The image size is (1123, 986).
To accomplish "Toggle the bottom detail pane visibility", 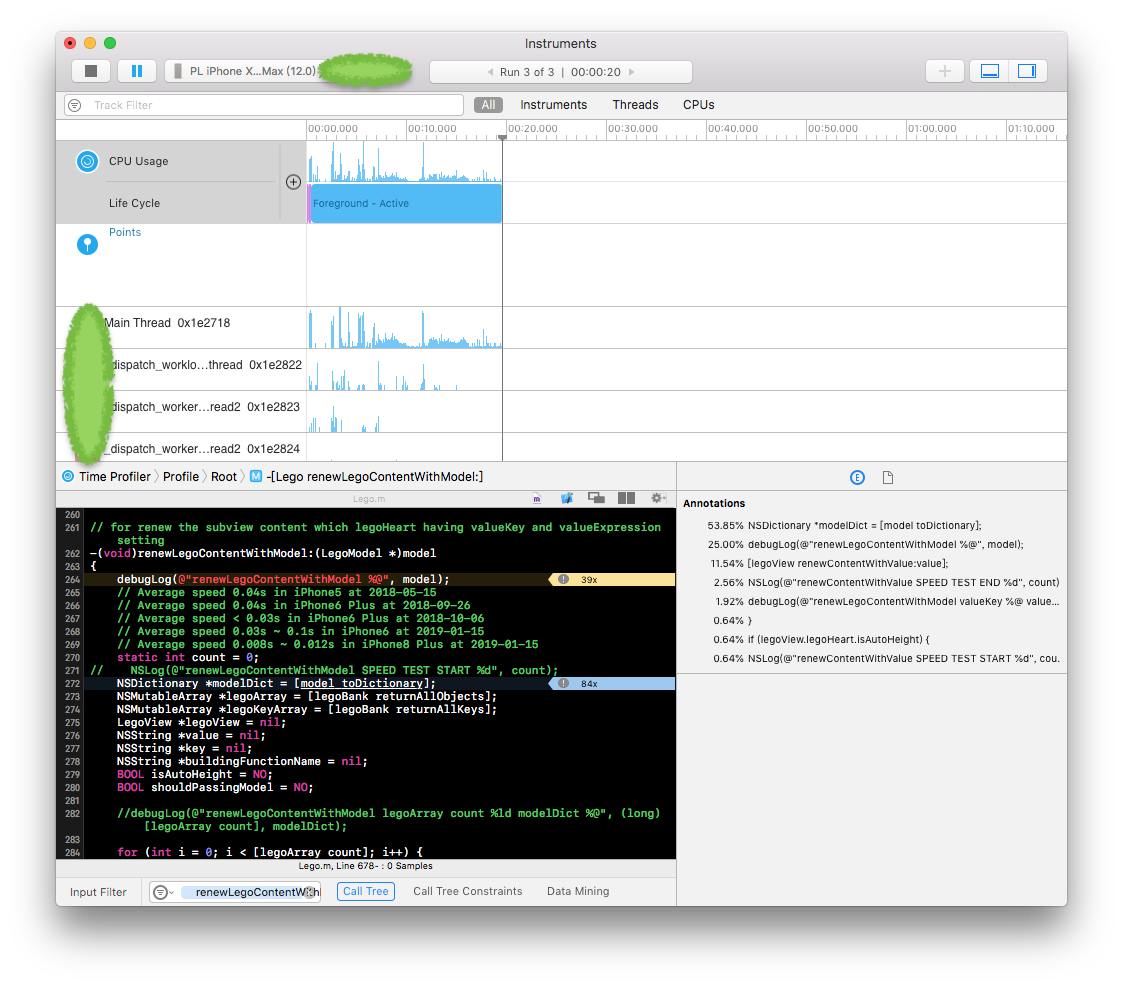I will click(x=988, y=71).
